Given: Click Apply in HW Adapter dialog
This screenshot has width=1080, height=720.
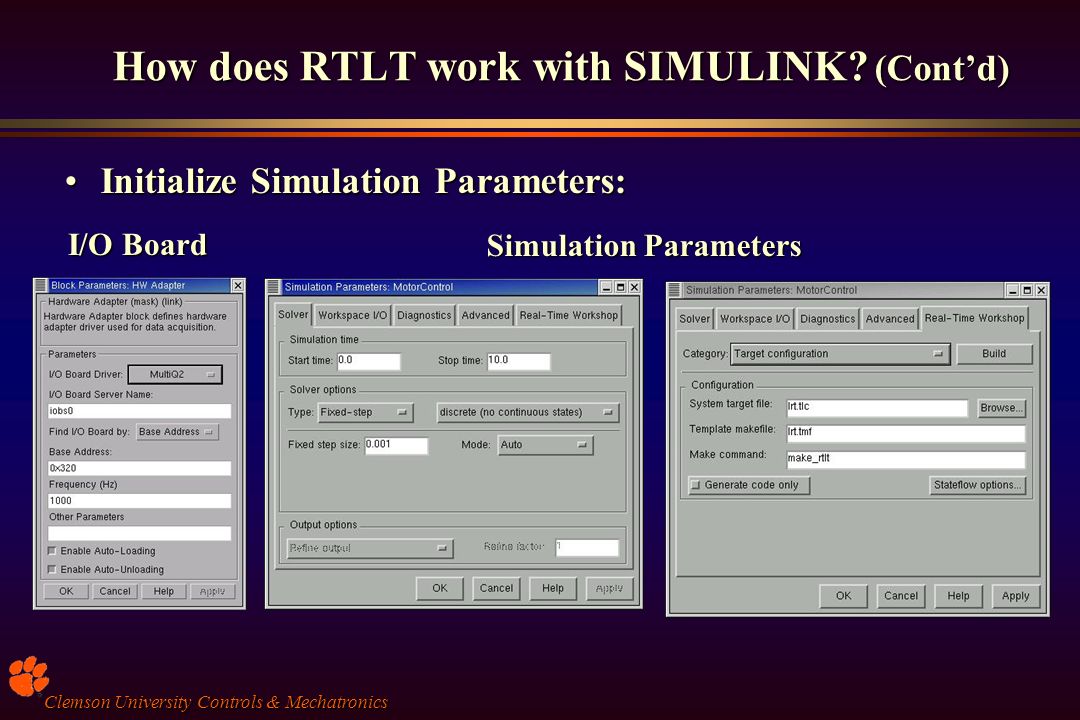Looking at the screenshot, I should click(212, 591).
